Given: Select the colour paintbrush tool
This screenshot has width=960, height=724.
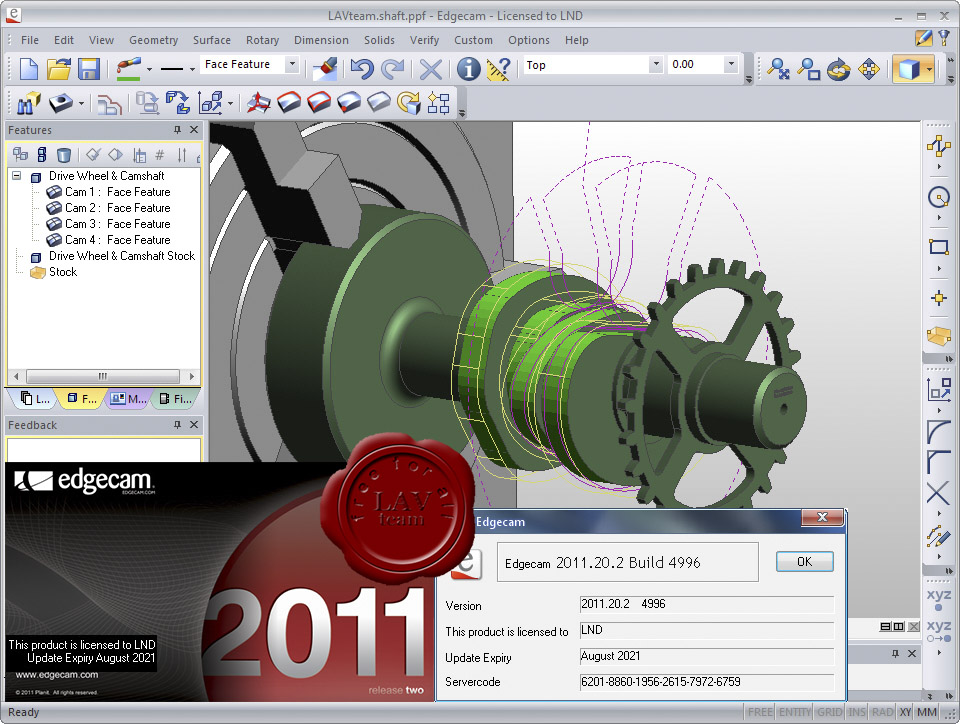Looking at the screenshot, I should point(129,69).
